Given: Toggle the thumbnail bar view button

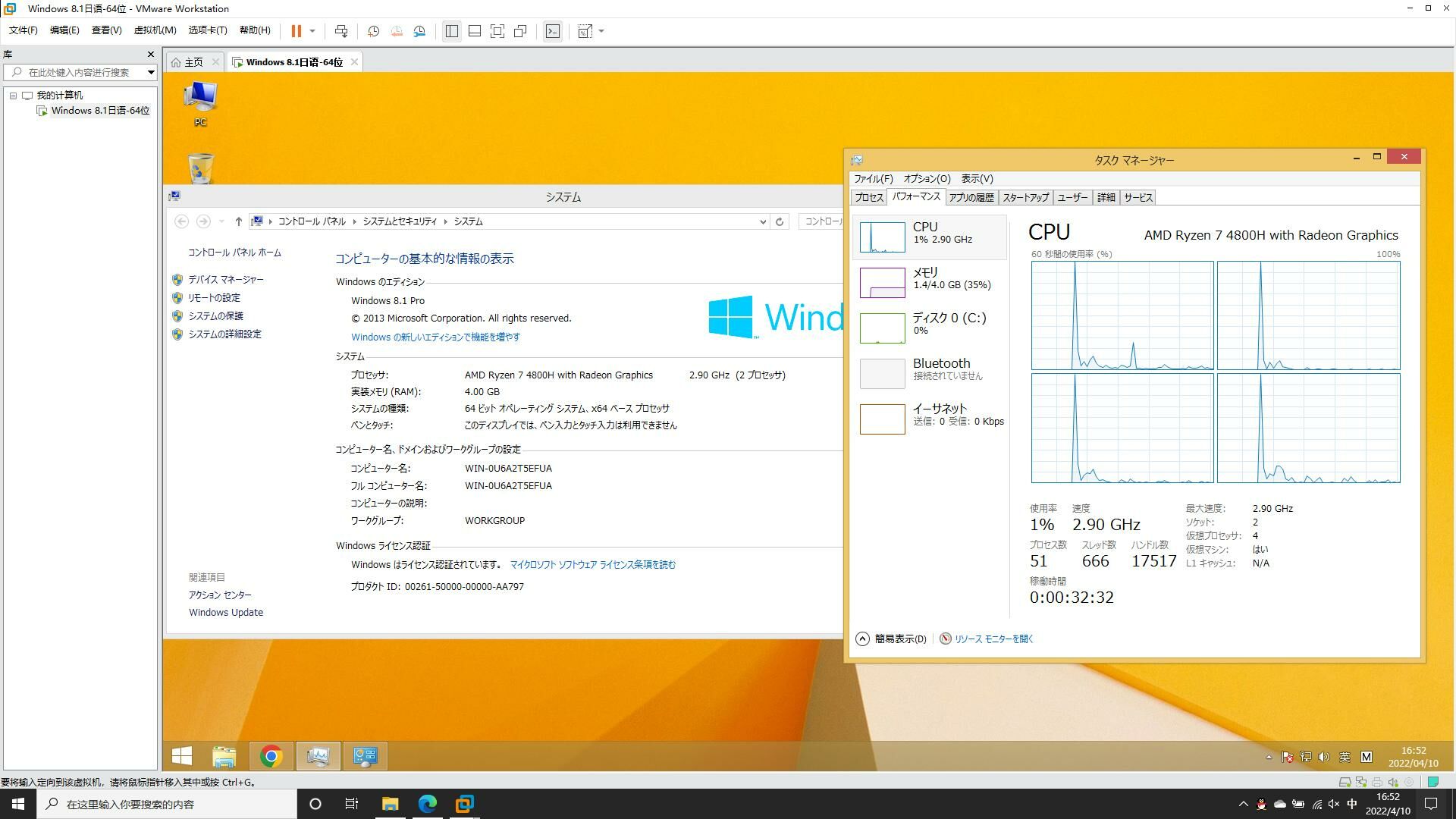Looking at the screenshot, I should (474, 31).
